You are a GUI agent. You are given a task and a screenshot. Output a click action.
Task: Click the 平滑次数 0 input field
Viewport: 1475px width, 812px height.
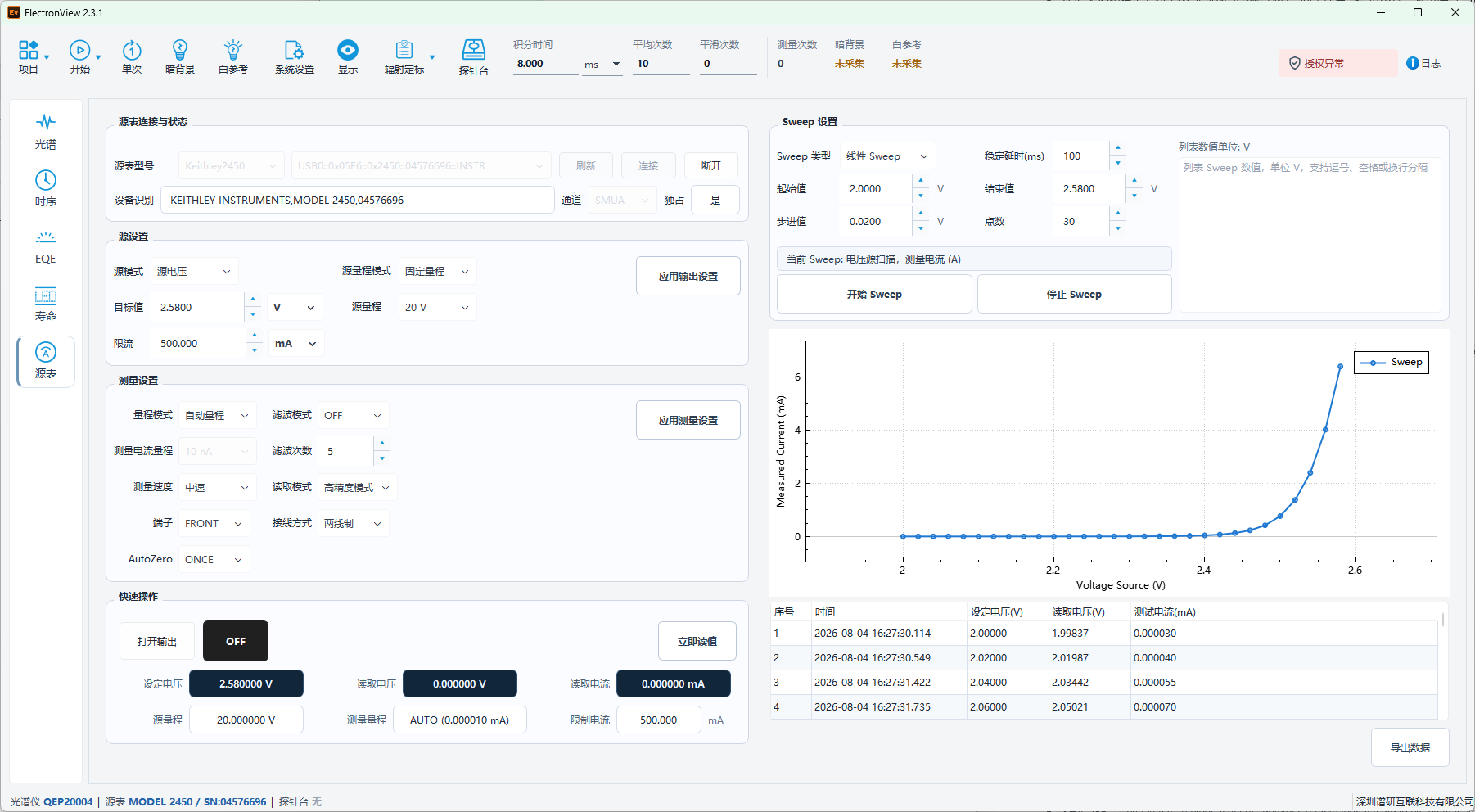coord(728,64)
